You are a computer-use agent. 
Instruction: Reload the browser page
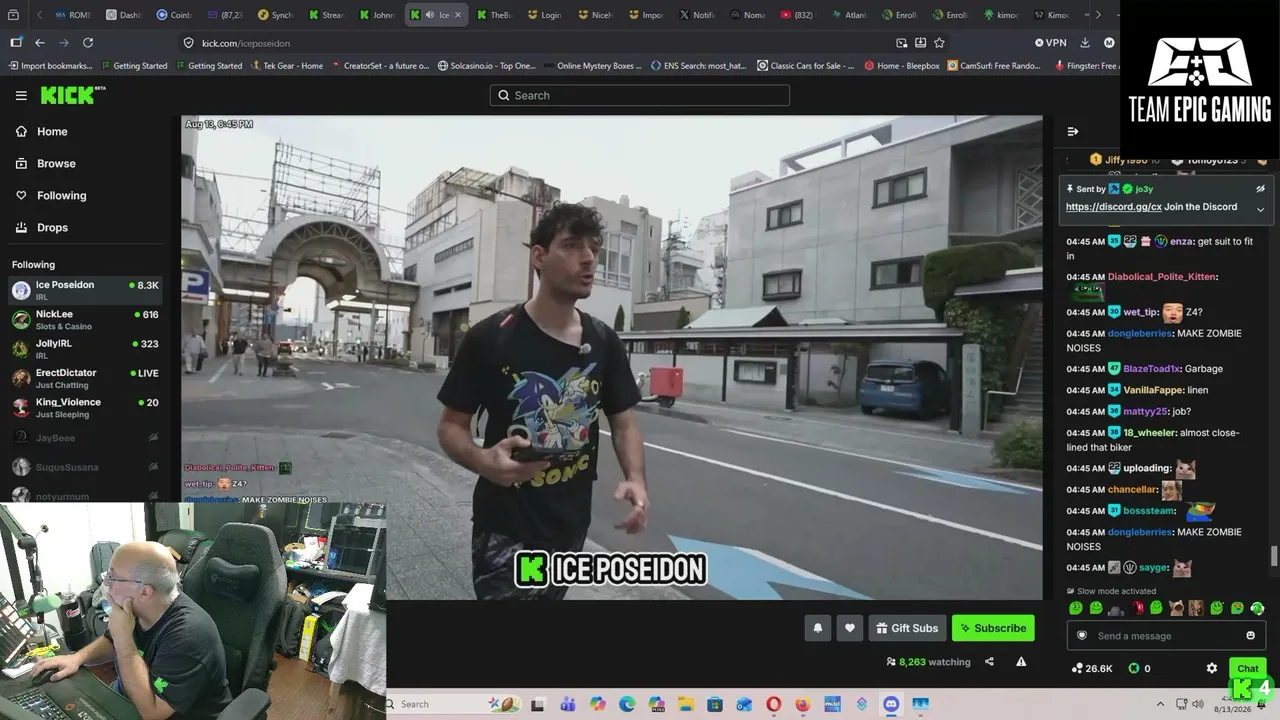(x=88, y=43)
